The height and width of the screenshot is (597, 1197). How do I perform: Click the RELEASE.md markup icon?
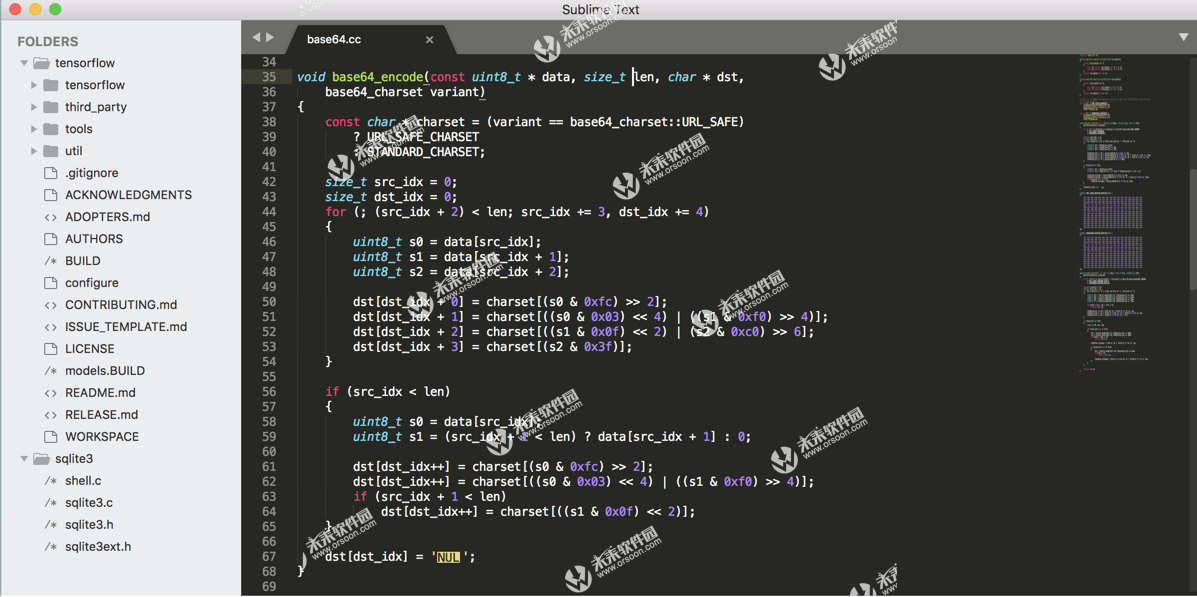51,415
